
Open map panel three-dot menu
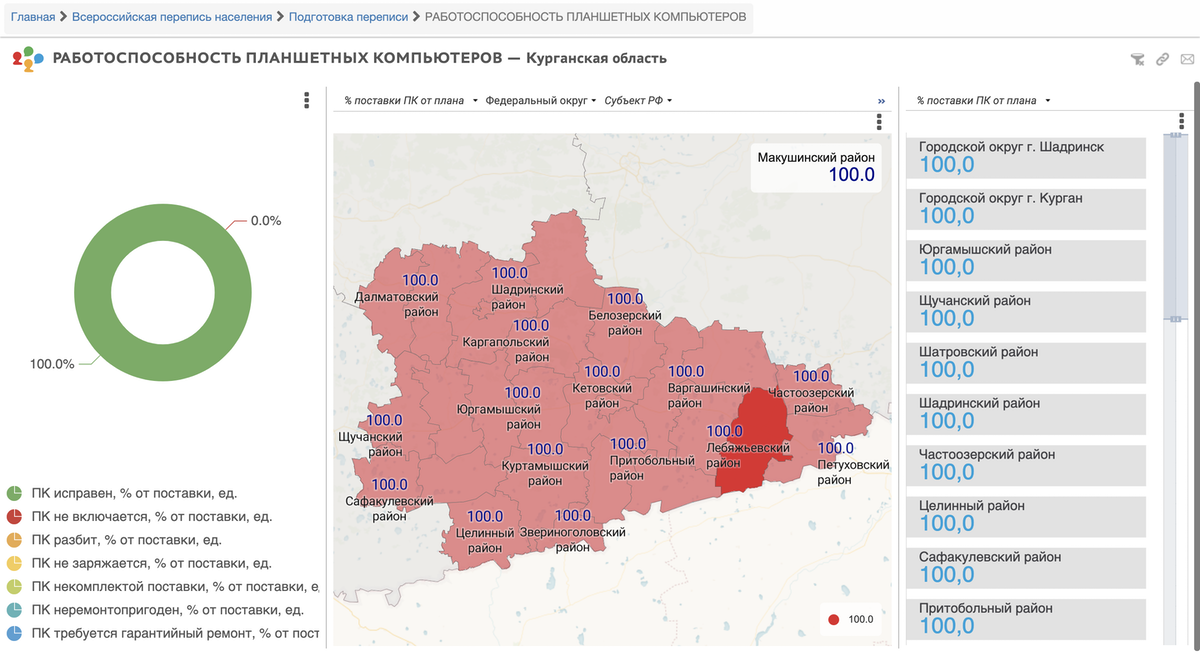point(878,121)
